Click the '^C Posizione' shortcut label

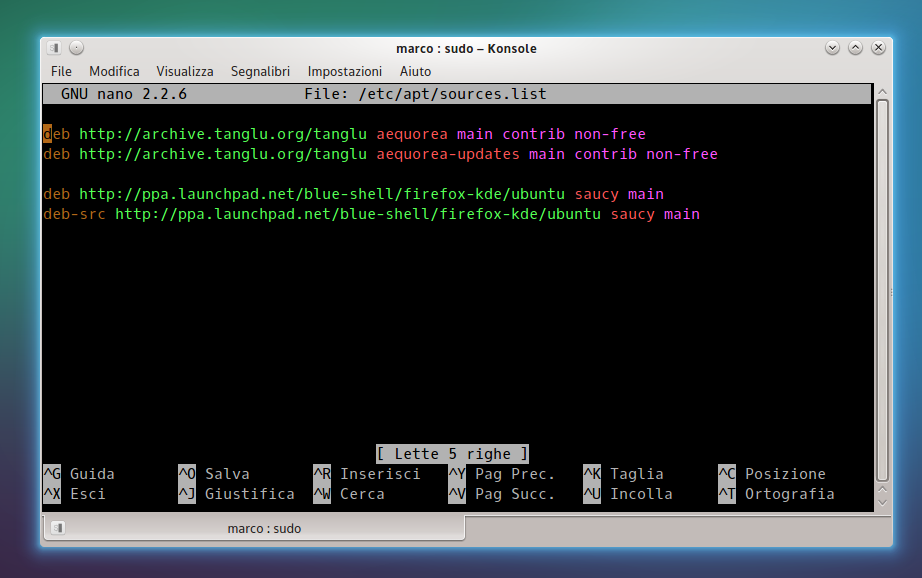coord(772,474)
